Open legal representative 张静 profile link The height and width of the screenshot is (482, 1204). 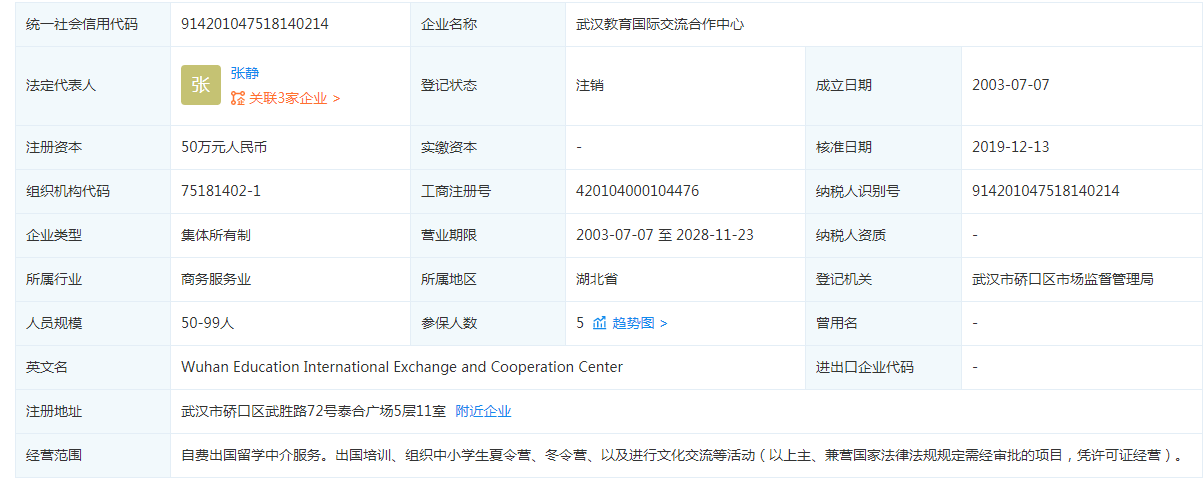pos(245,73)
